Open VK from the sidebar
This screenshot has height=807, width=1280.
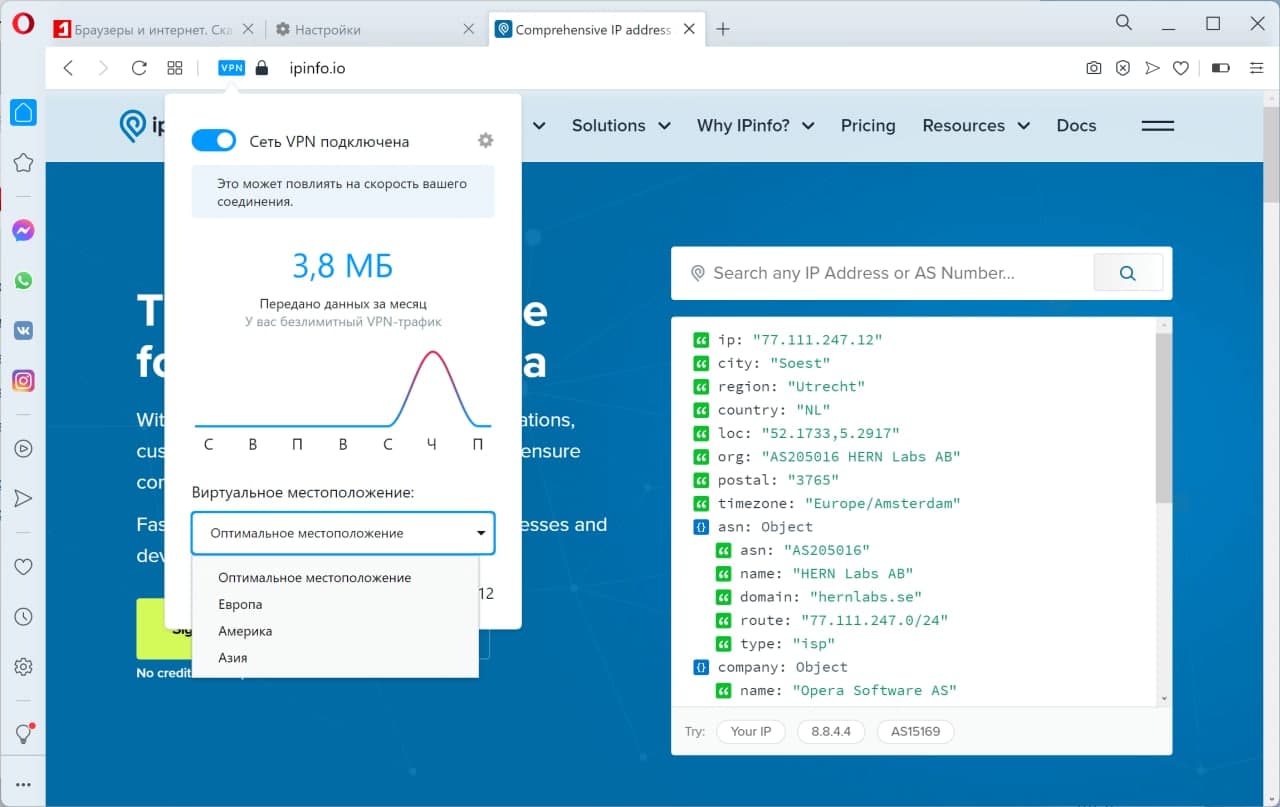pyautogui.click(x=23, y=330)
